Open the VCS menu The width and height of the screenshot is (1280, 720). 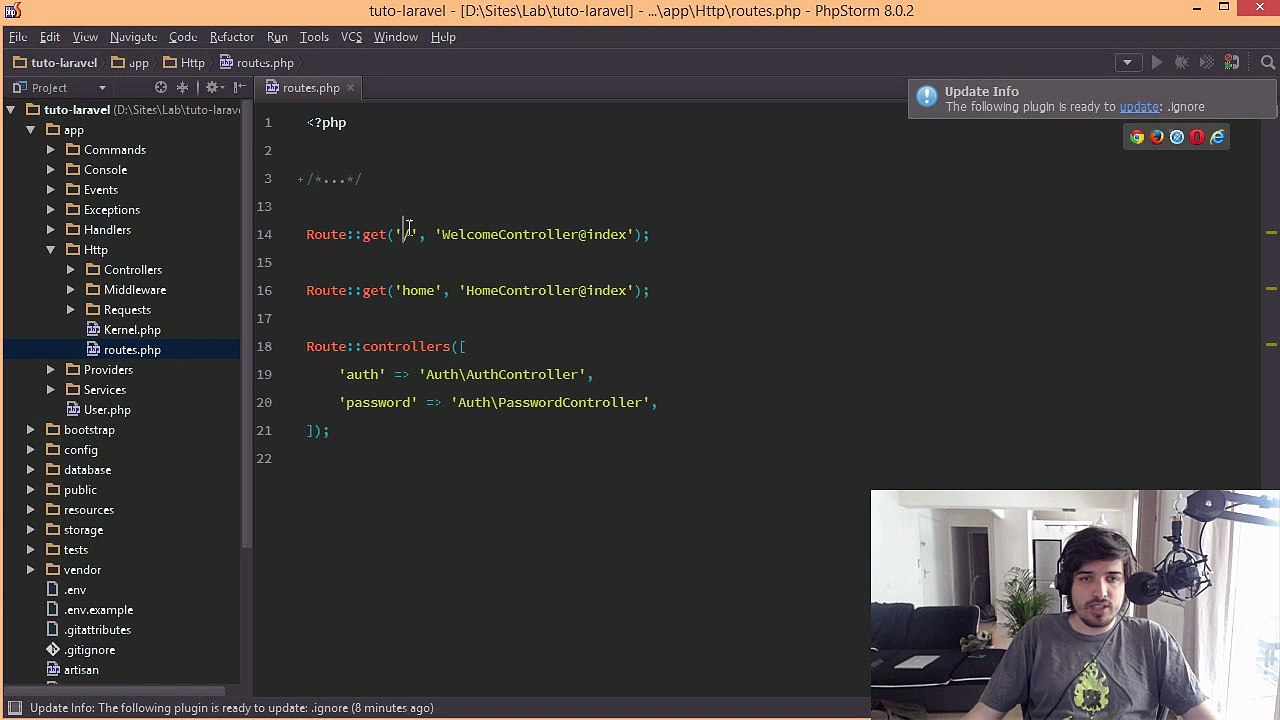point(351,37)
